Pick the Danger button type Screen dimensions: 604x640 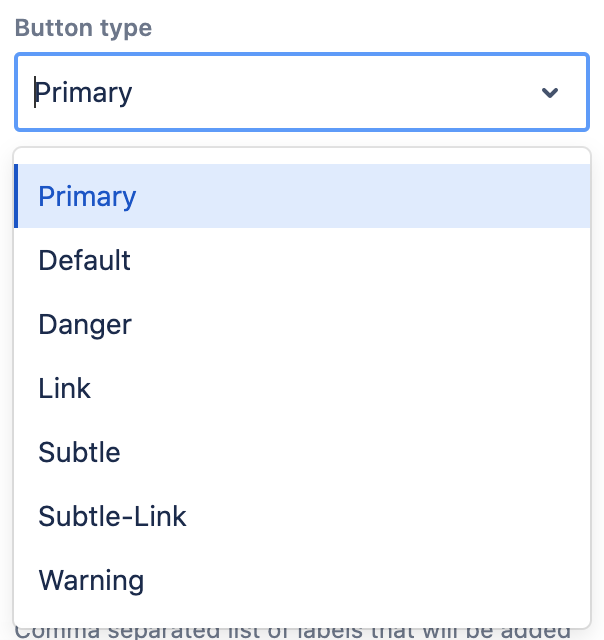pyautogui.click(x=84, y=324)
